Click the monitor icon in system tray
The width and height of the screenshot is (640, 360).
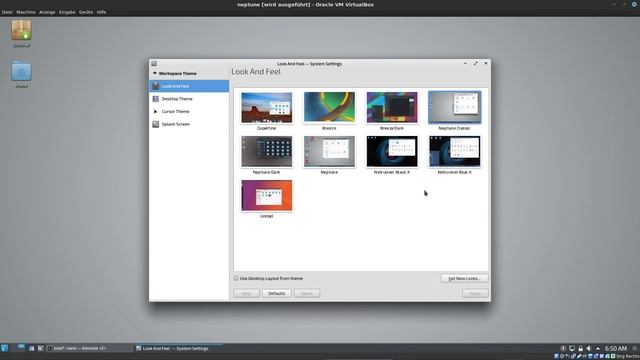coord(572,348)
